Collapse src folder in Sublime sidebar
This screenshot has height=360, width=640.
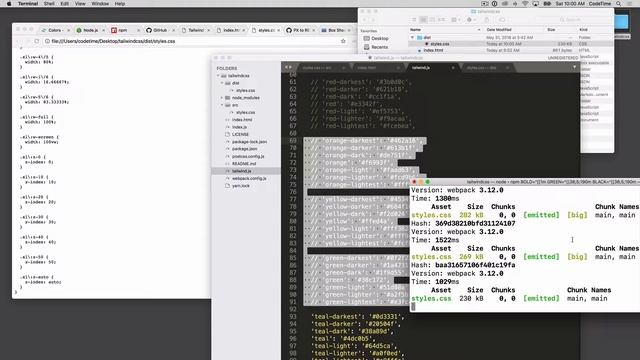(222, 105)
